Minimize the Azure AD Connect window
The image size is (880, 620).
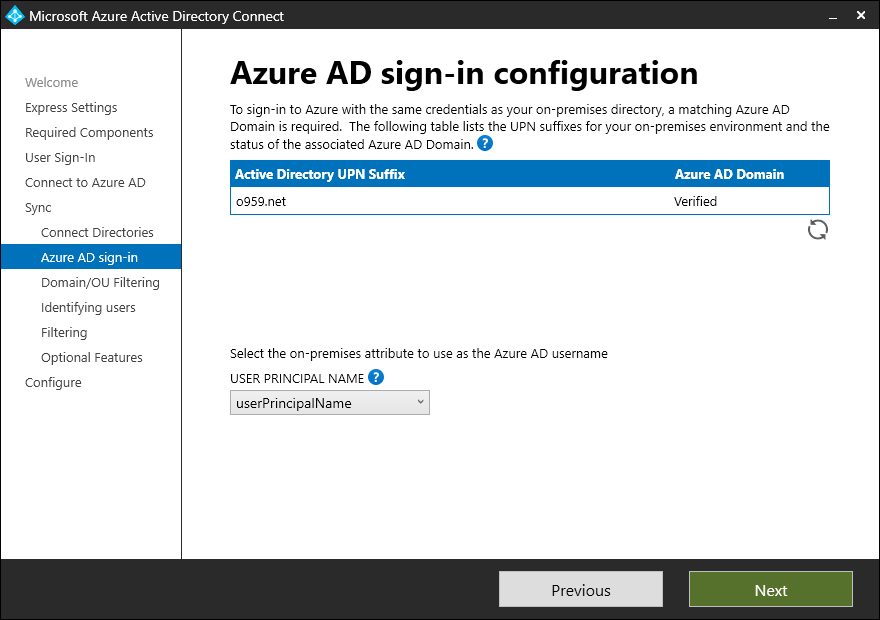click(833, 16)
